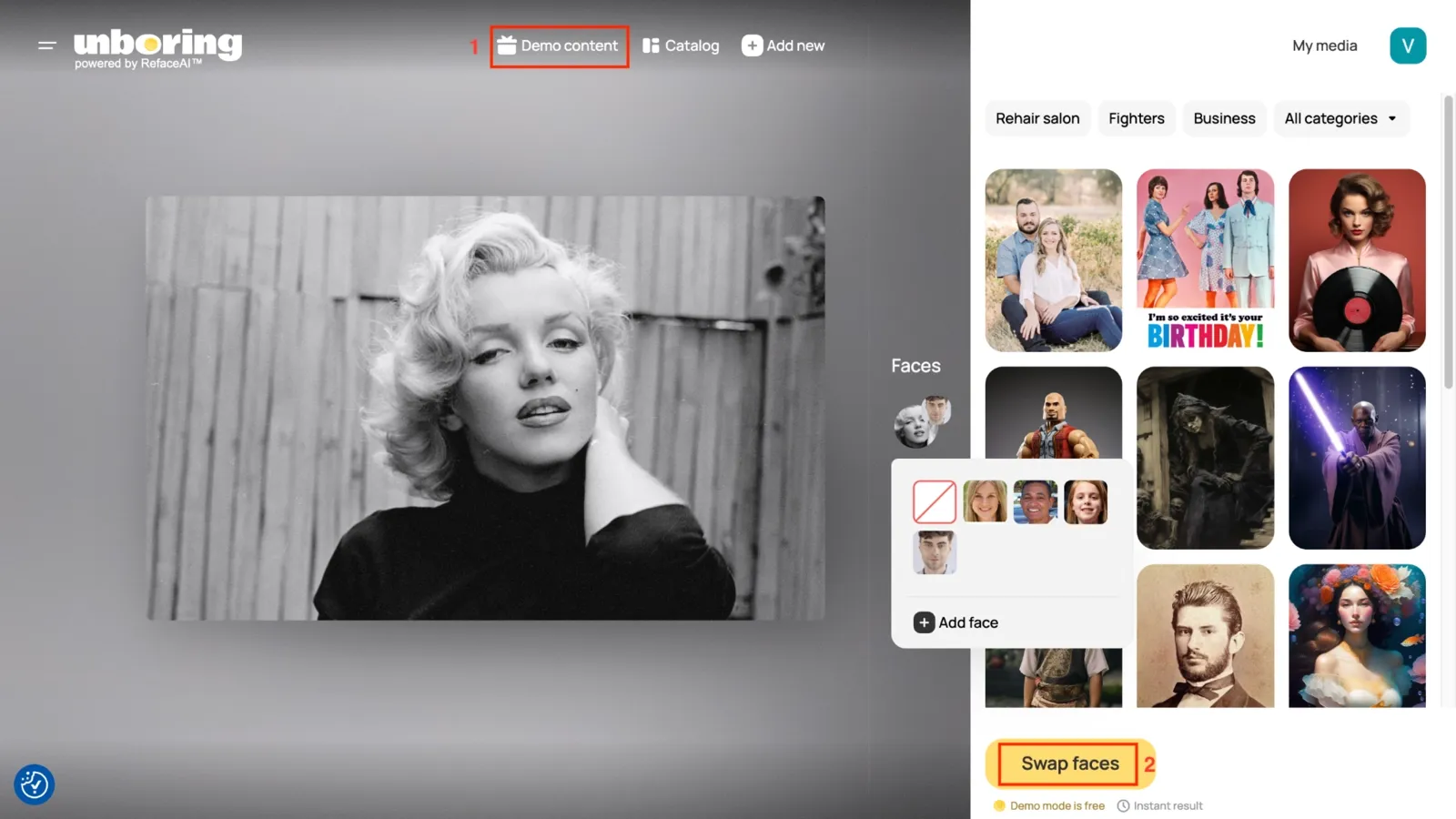The height and width of the screenshot is (819, 1456).
Task: Click the unboring logo
Action: tap(157, 49)
